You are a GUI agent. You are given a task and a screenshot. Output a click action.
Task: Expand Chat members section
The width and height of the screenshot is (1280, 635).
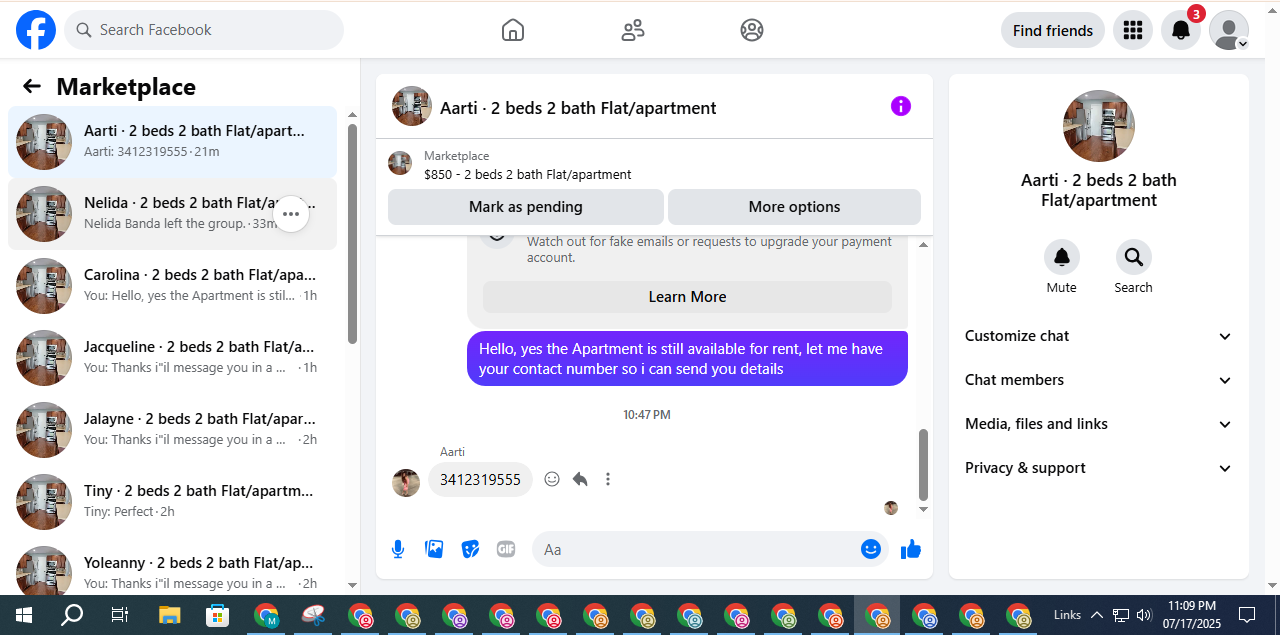[x=1099, y=380]
